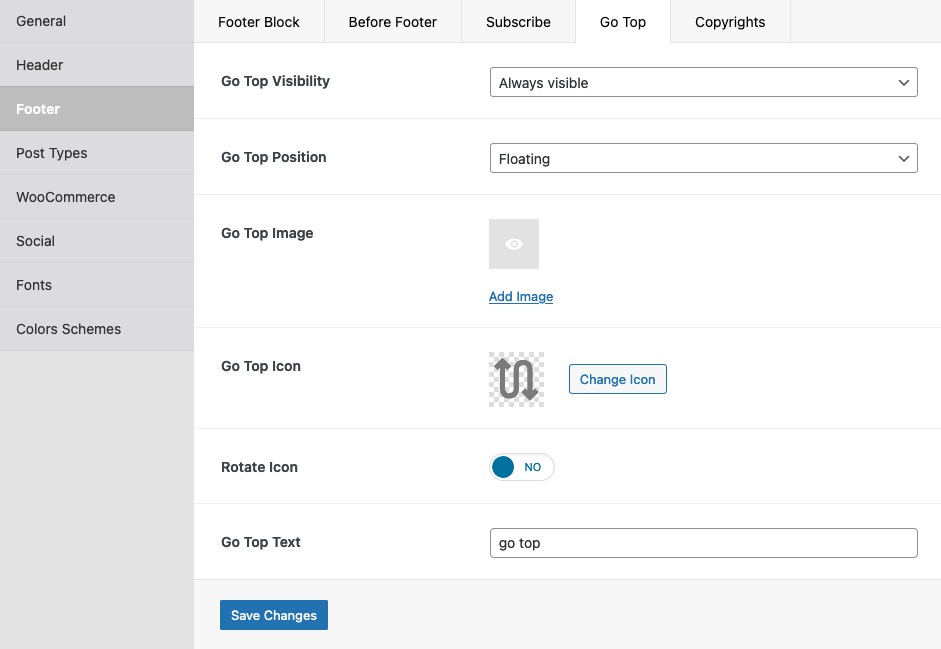The width and height of the screenshot is (941, 649).
Task: Switch to the Before Footer tab
Action: pyautogui.click(x=392, y=22)
